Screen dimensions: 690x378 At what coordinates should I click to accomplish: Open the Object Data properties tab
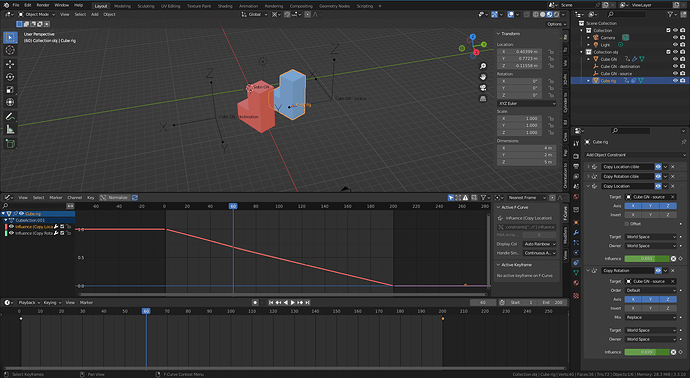[576, 273]
